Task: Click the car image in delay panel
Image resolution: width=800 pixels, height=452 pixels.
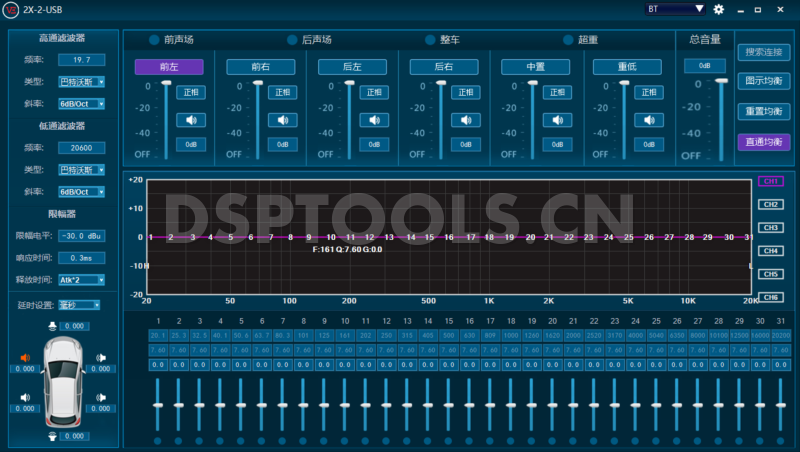Action: tap(63, 381)
